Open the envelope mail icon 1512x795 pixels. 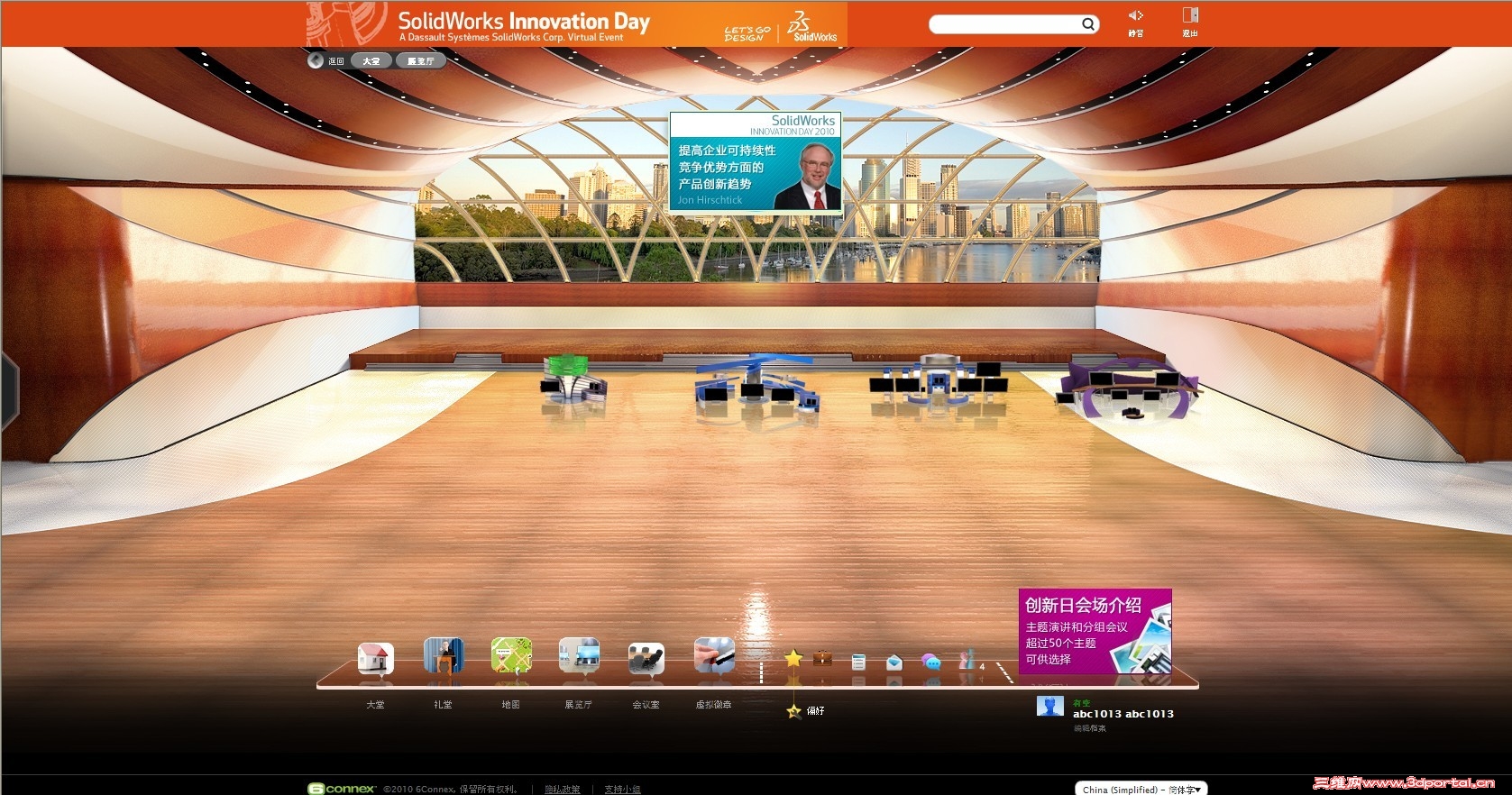(894, 662)
